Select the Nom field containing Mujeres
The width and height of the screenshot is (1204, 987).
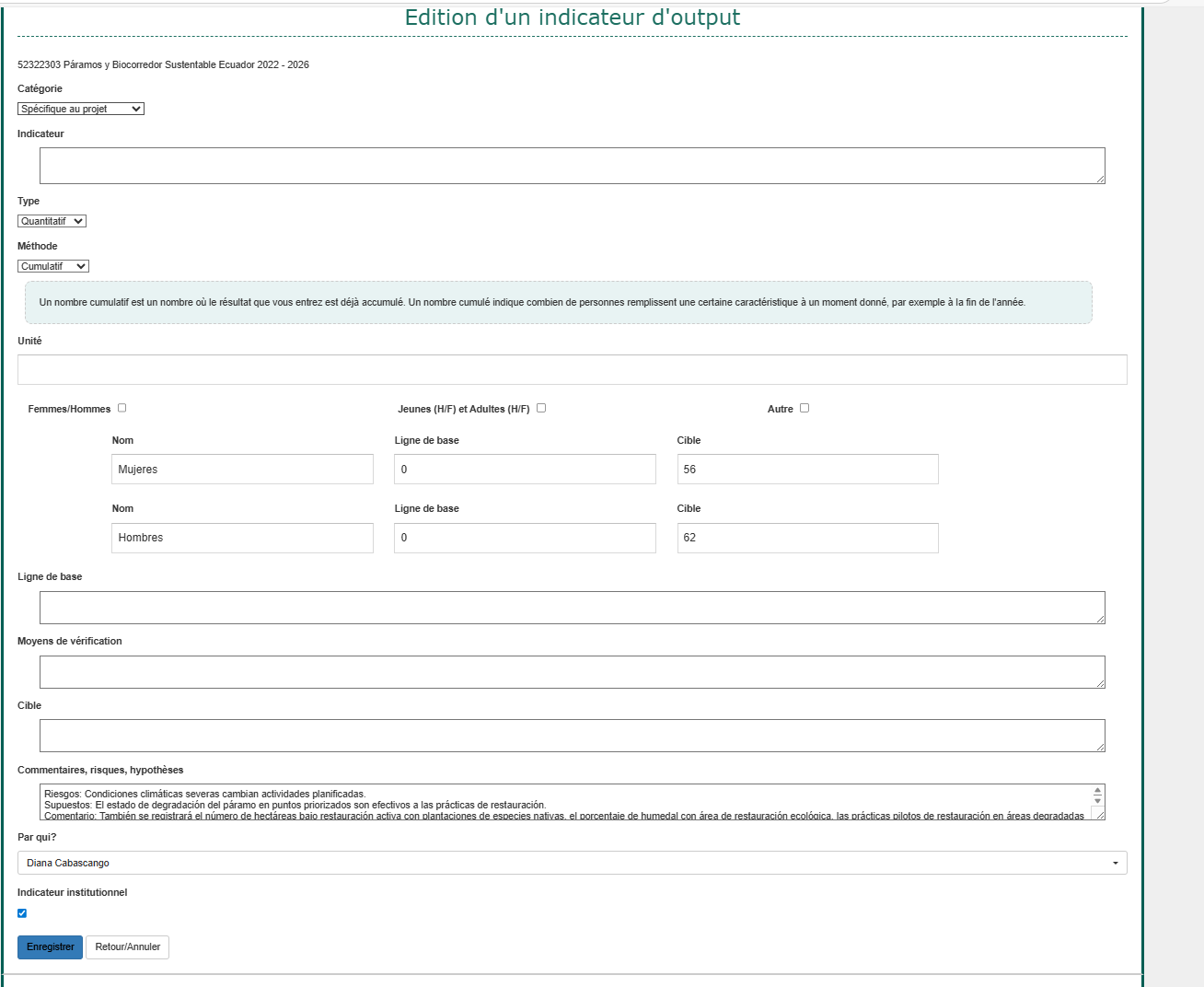[x=242, y=469]
